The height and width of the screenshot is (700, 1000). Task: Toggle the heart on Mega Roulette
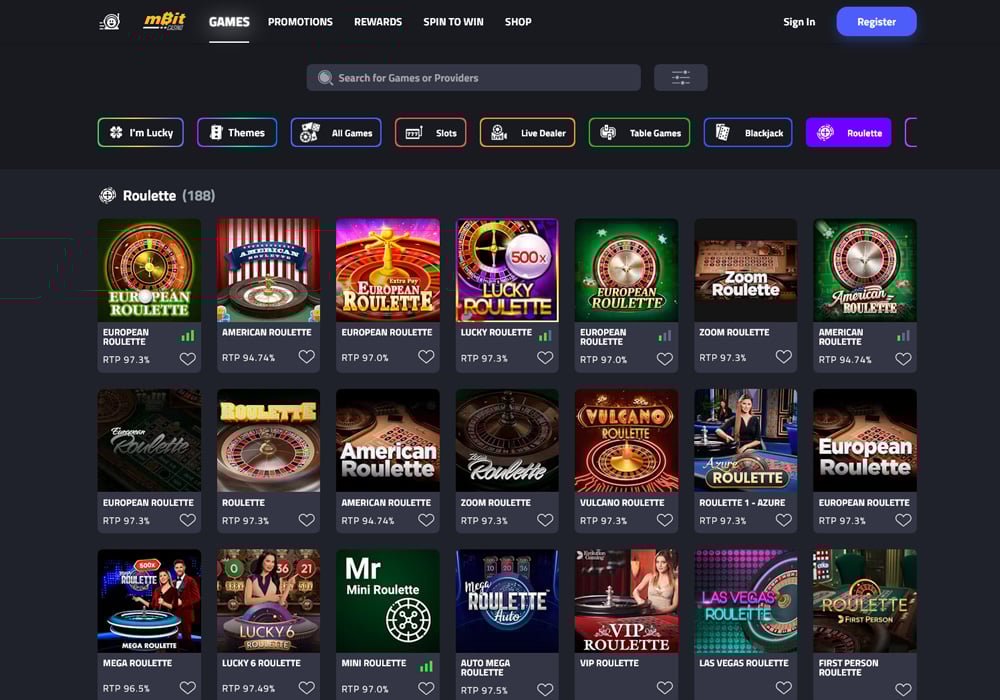[188, 687]
